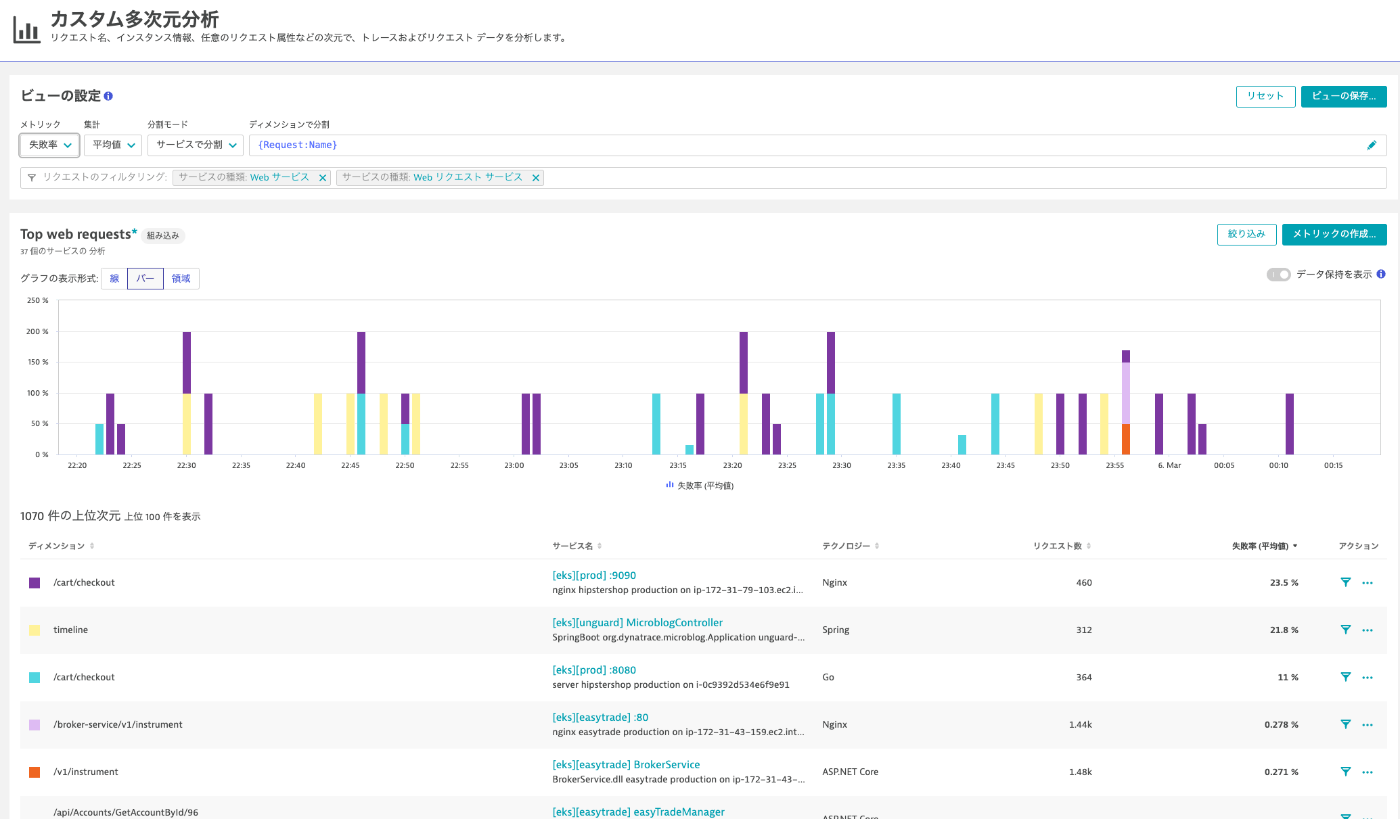
Task: Click the ビューの保存... button
Action: pos(1343,96)
